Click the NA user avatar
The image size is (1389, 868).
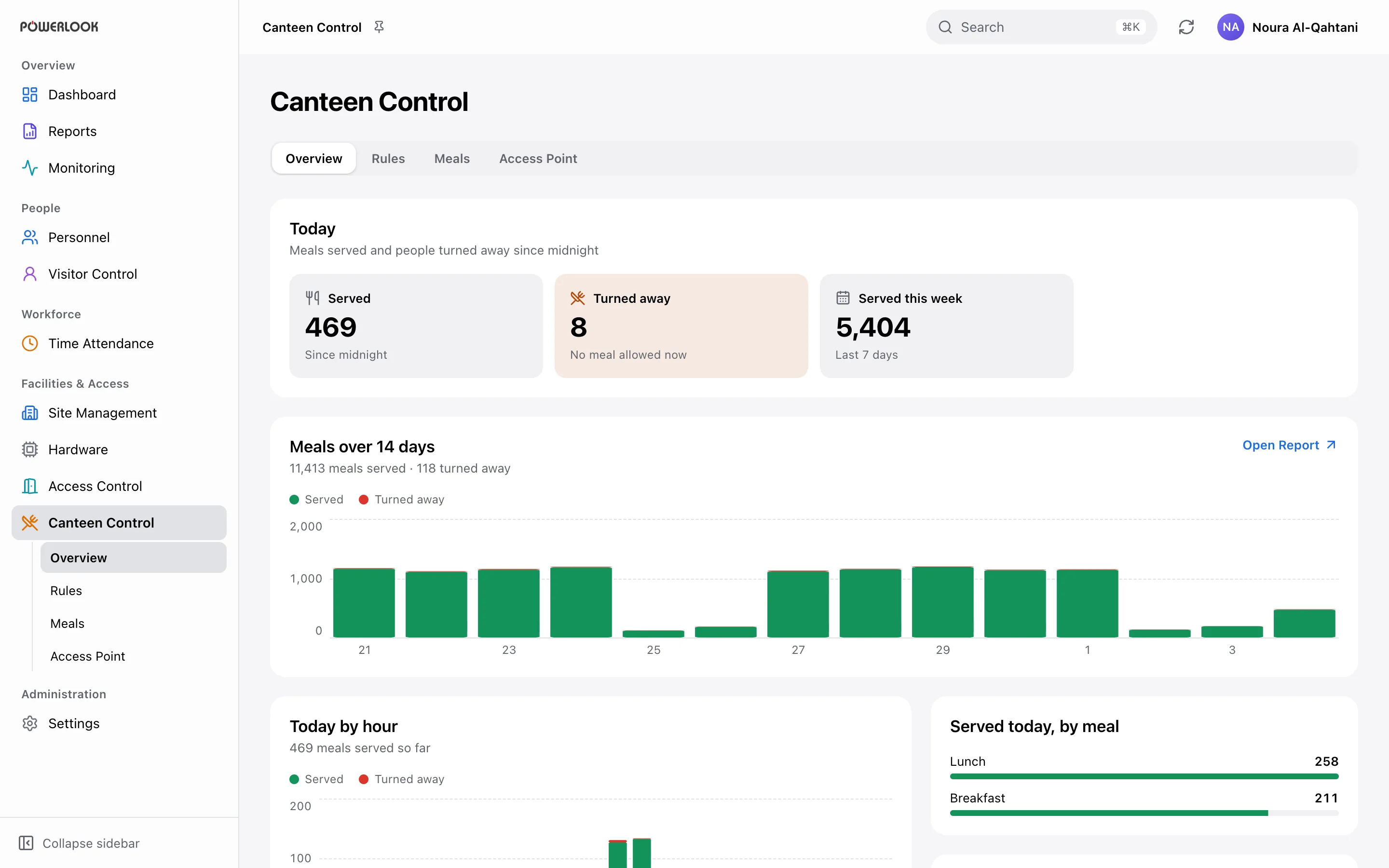[1231, 27]
